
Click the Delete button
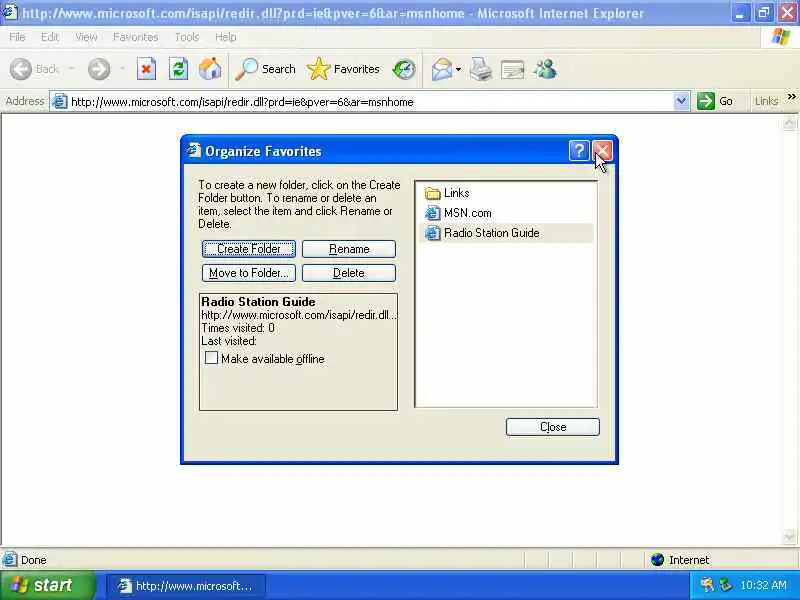coord(349,273)
